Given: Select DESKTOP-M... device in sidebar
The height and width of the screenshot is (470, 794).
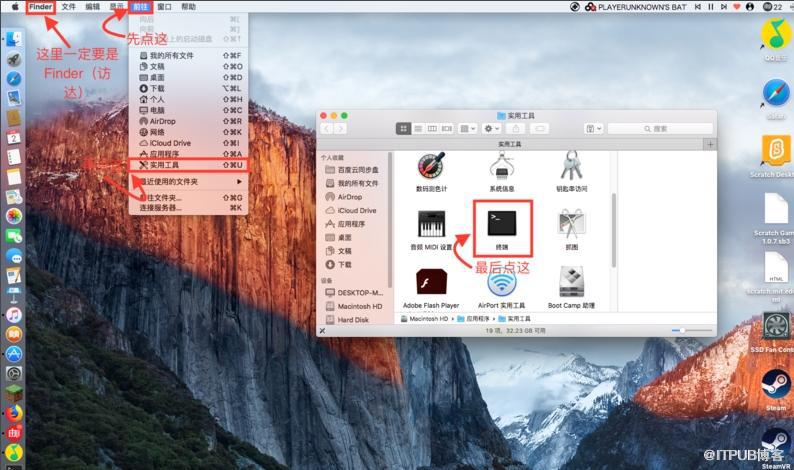Looking at the screenshot, I should (354, 293).
